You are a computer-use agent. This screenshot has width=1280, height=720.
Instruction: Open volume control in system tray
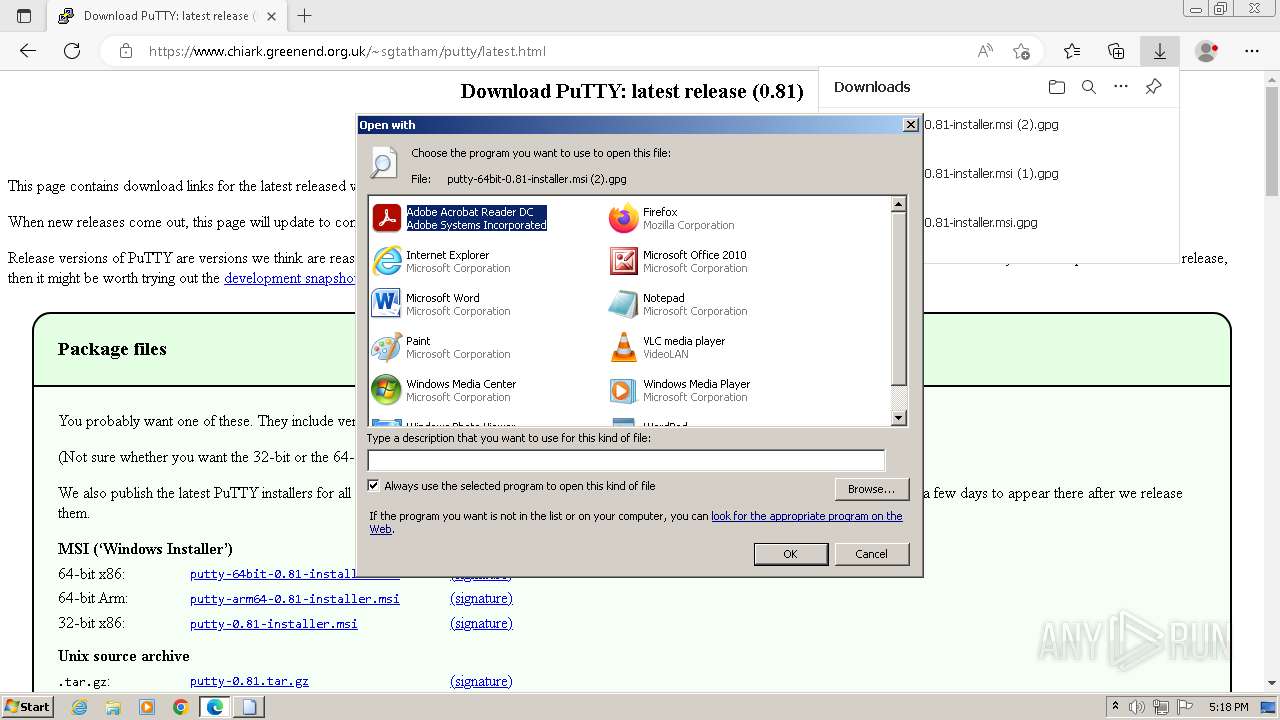(1137, 707)
